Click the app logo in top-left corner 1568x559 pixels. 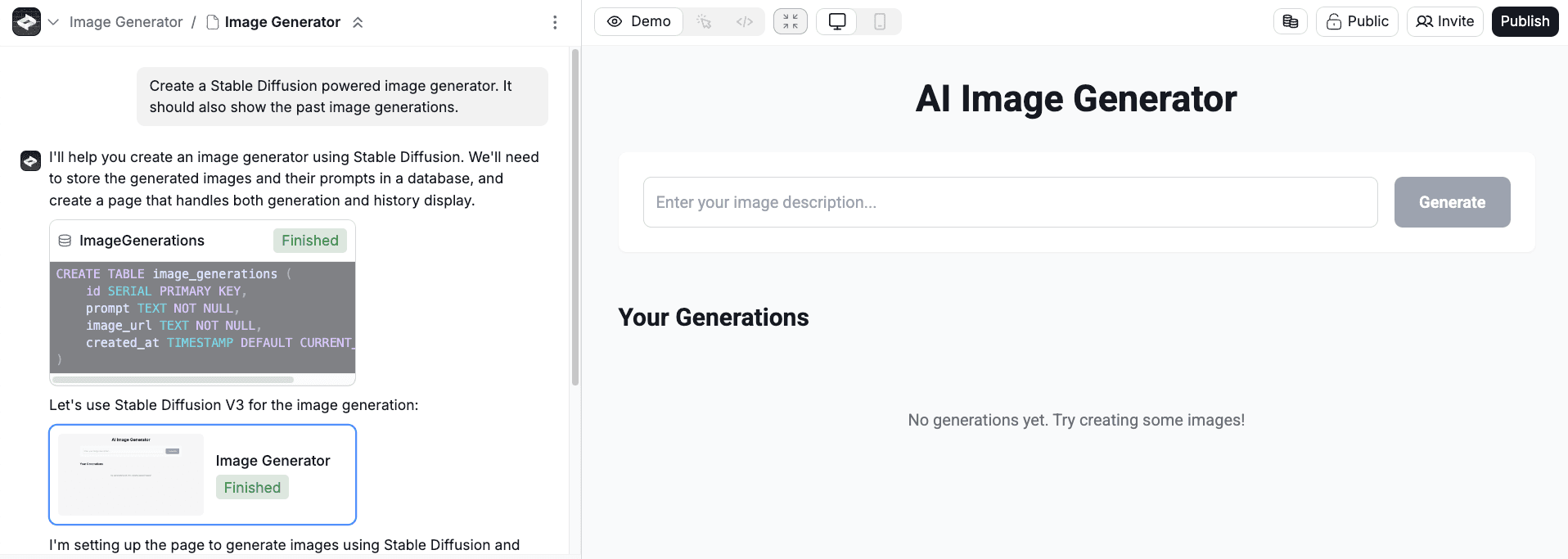tap(26, 22)
